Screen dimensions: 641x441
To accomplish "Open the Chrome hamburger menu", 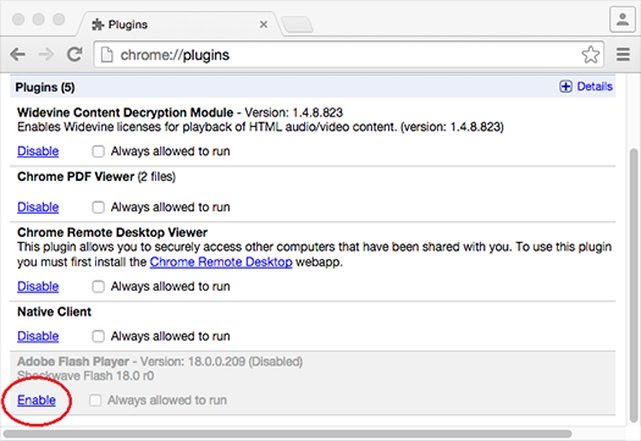I will 623,54.
